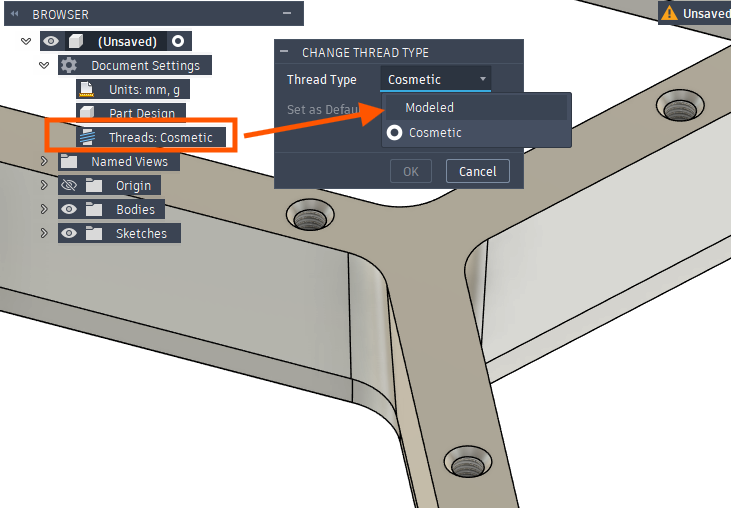The height and width of the screenshot is (508, 731).
Task: Show the hidden Origin folder
Action: click(x=69, y=185)
